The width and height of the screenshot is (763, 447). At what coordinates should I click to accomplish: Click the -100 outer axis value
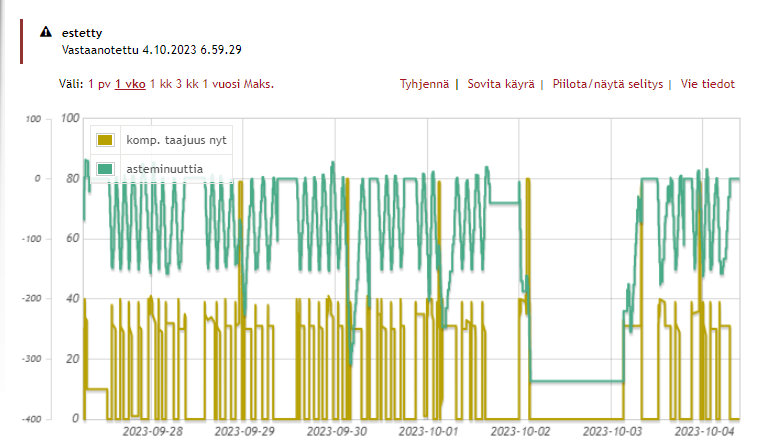tap(32, 239)
